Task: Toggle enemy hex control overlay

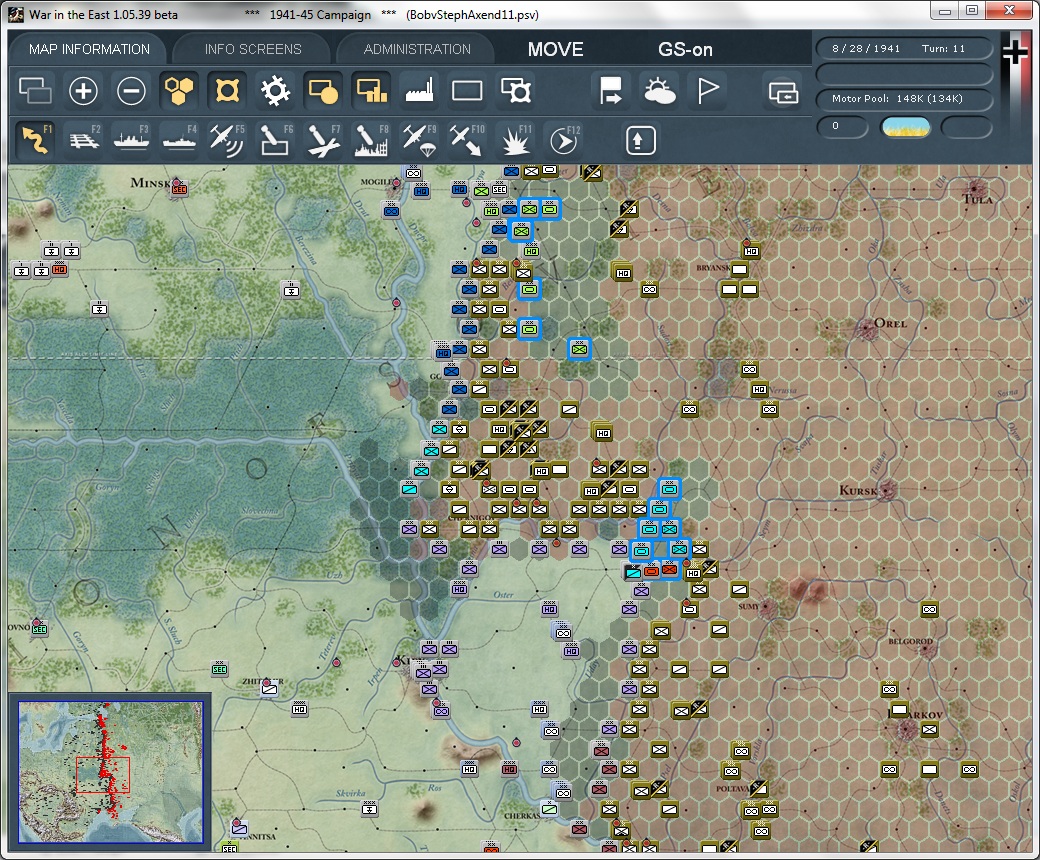Action: click(227, 90)
